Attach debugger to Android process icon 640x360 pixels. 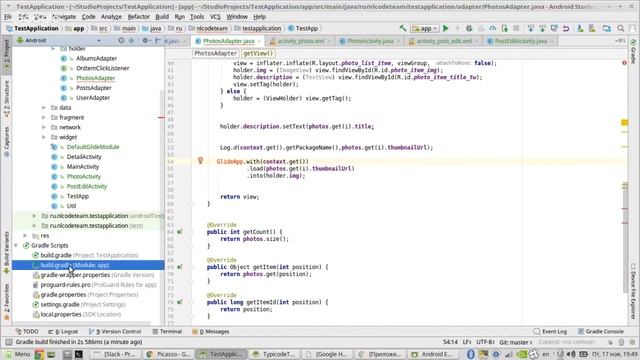(x=504, y=28)
